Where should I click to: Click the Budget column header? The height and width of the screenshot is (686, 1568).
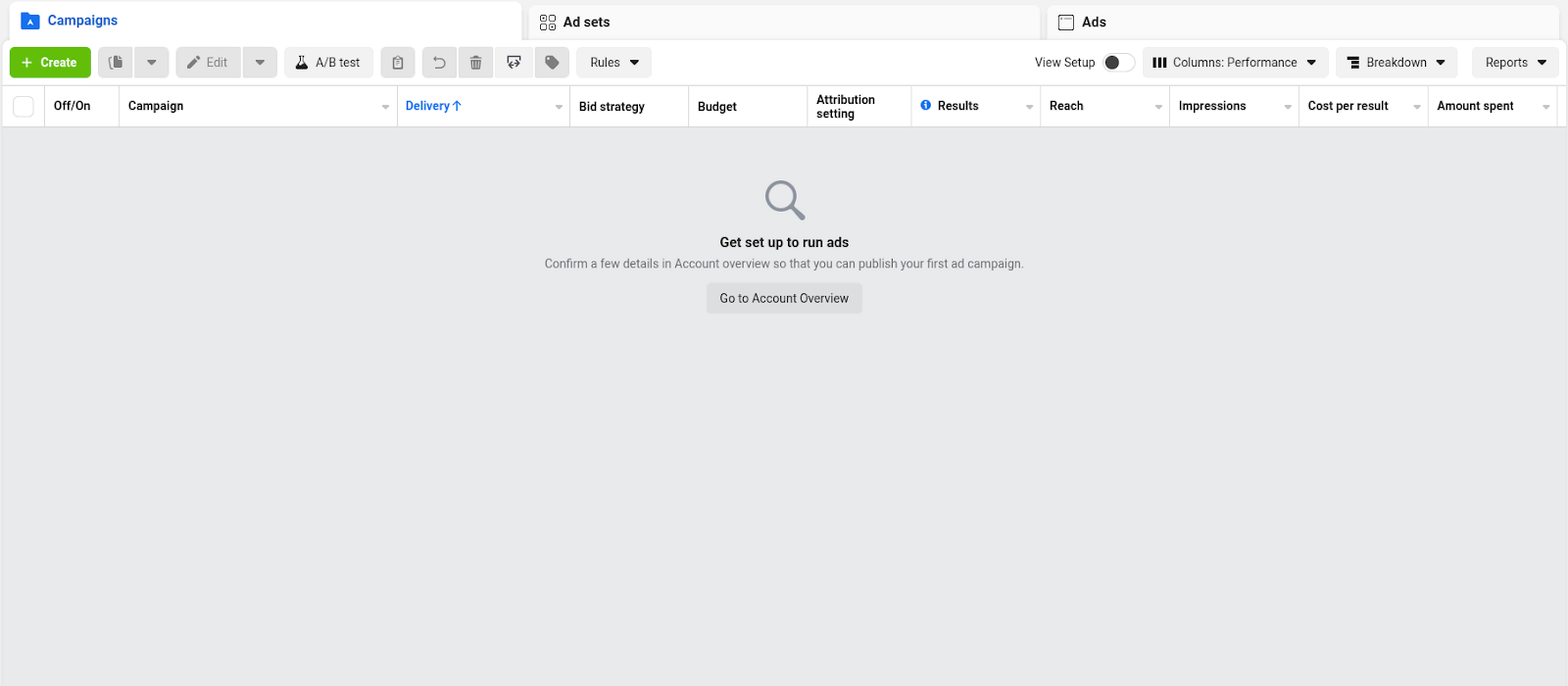[x=748, y=106]
